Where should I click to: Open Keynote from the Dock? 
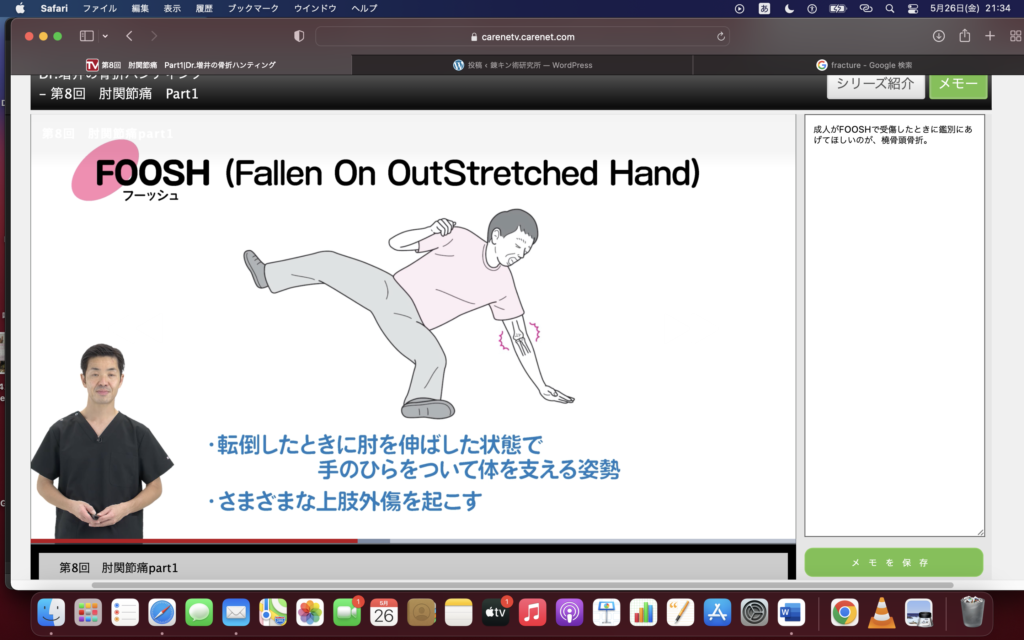tap(607, 611)
